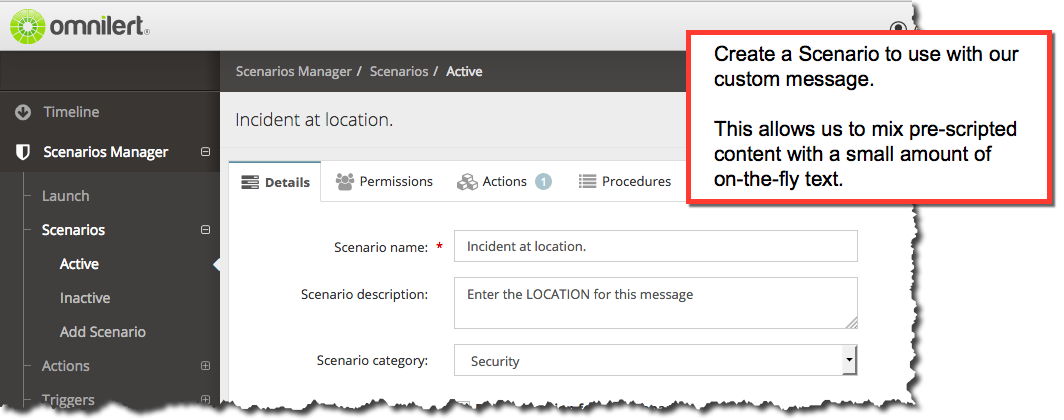This screenshot has width=1064, height=420.
Task: Click the Permissions people icon
Action: (x=345, y=182)
